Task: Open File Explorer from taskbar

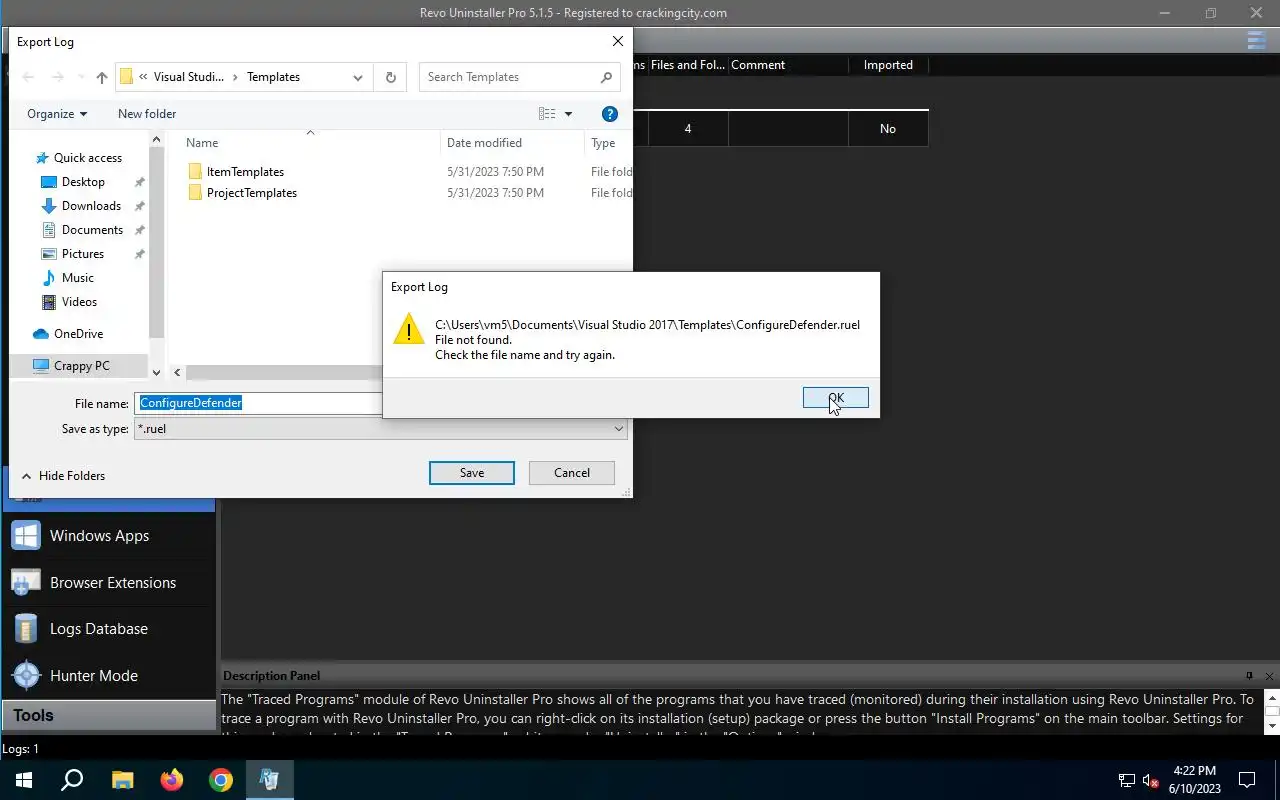Action: click(x=122, y=780)
